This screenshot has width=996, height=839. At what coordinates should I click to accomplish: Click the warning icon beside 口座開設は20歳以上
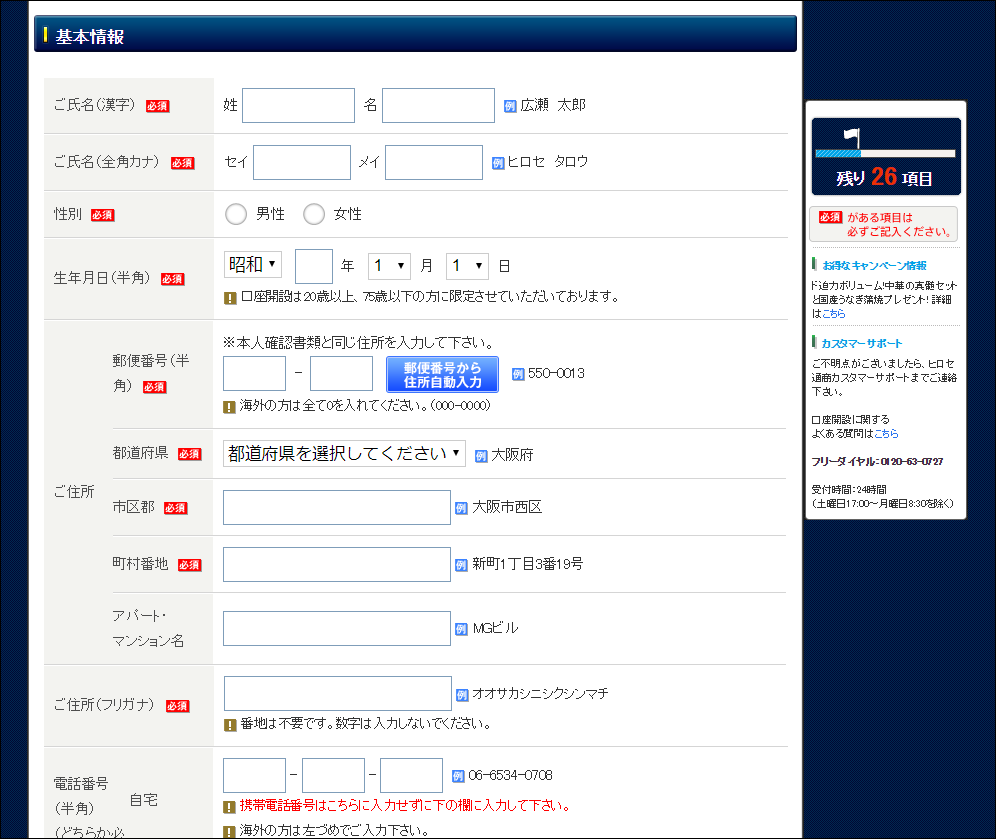pos(230,297)
